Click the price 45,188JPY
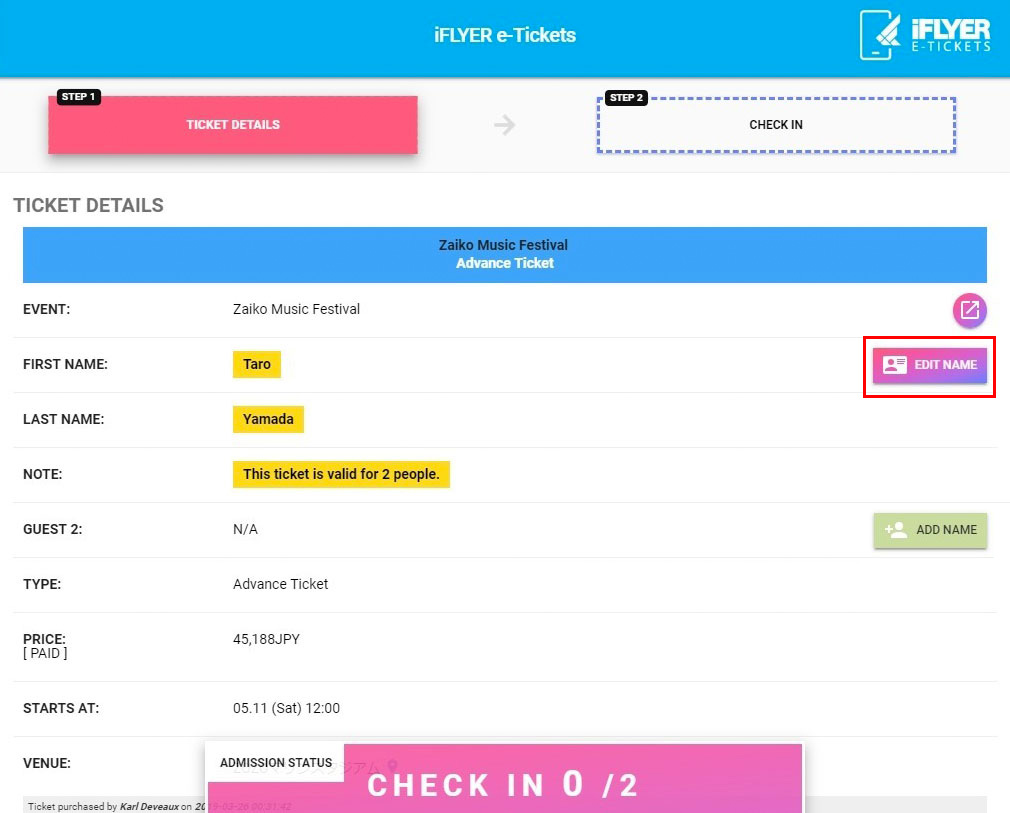The image size is (1010, 813). tap(266, 639)
